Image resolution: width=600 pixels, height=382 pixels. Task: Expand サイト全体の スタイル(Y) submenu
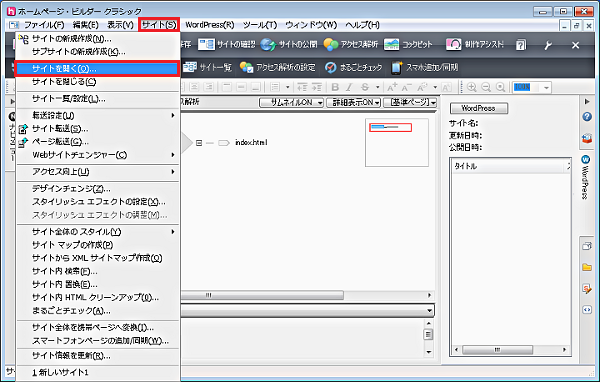pos(97,232)
